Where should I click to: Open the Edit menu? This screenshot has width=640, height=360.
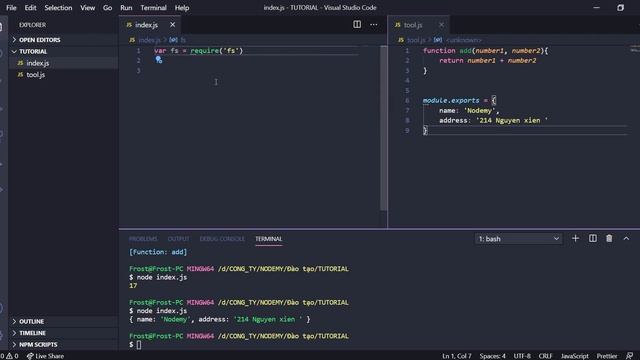[x=30, y=8]
